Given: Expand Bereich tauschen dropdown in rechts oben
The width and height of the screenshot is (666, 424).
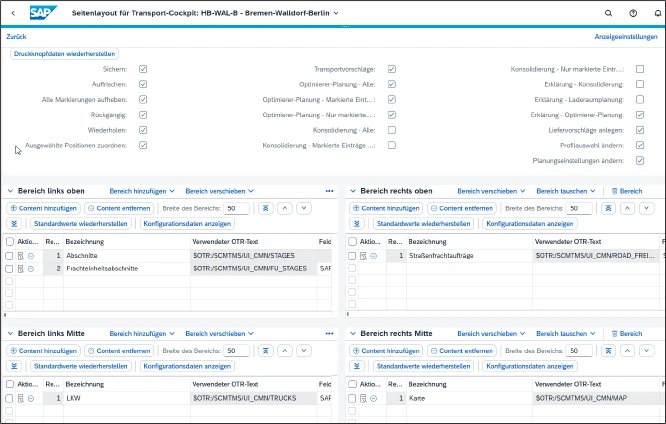Looking at the screenshot, I should [565, 190].
